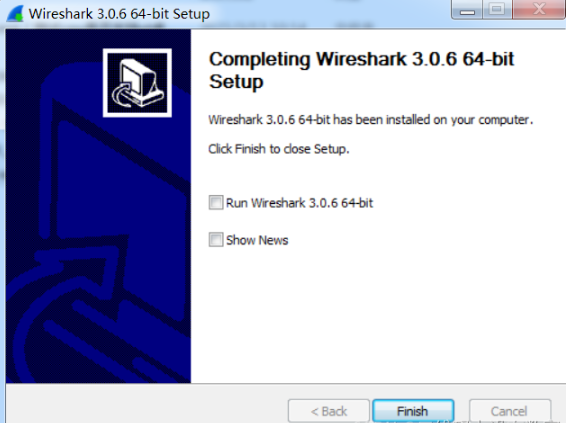Close the Setup window with X
This screenshot has width=566, height=423.
pos(539,9)
